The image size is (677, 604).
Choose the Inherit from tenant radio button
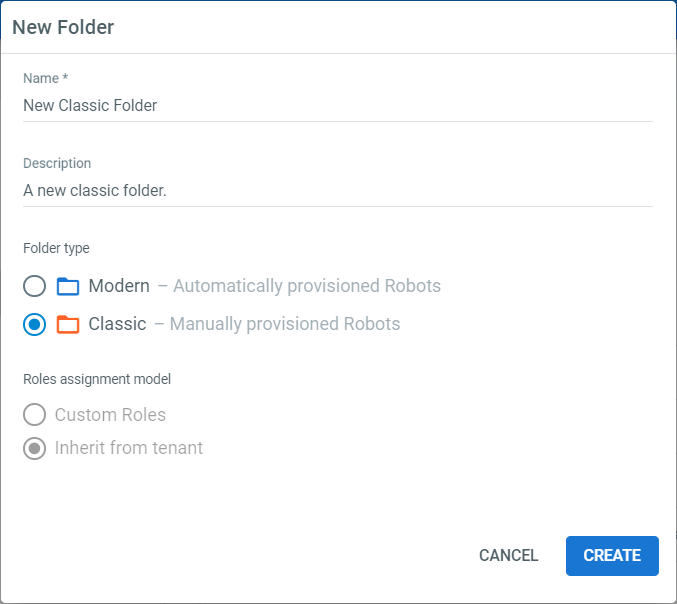(x=35, y=448)
